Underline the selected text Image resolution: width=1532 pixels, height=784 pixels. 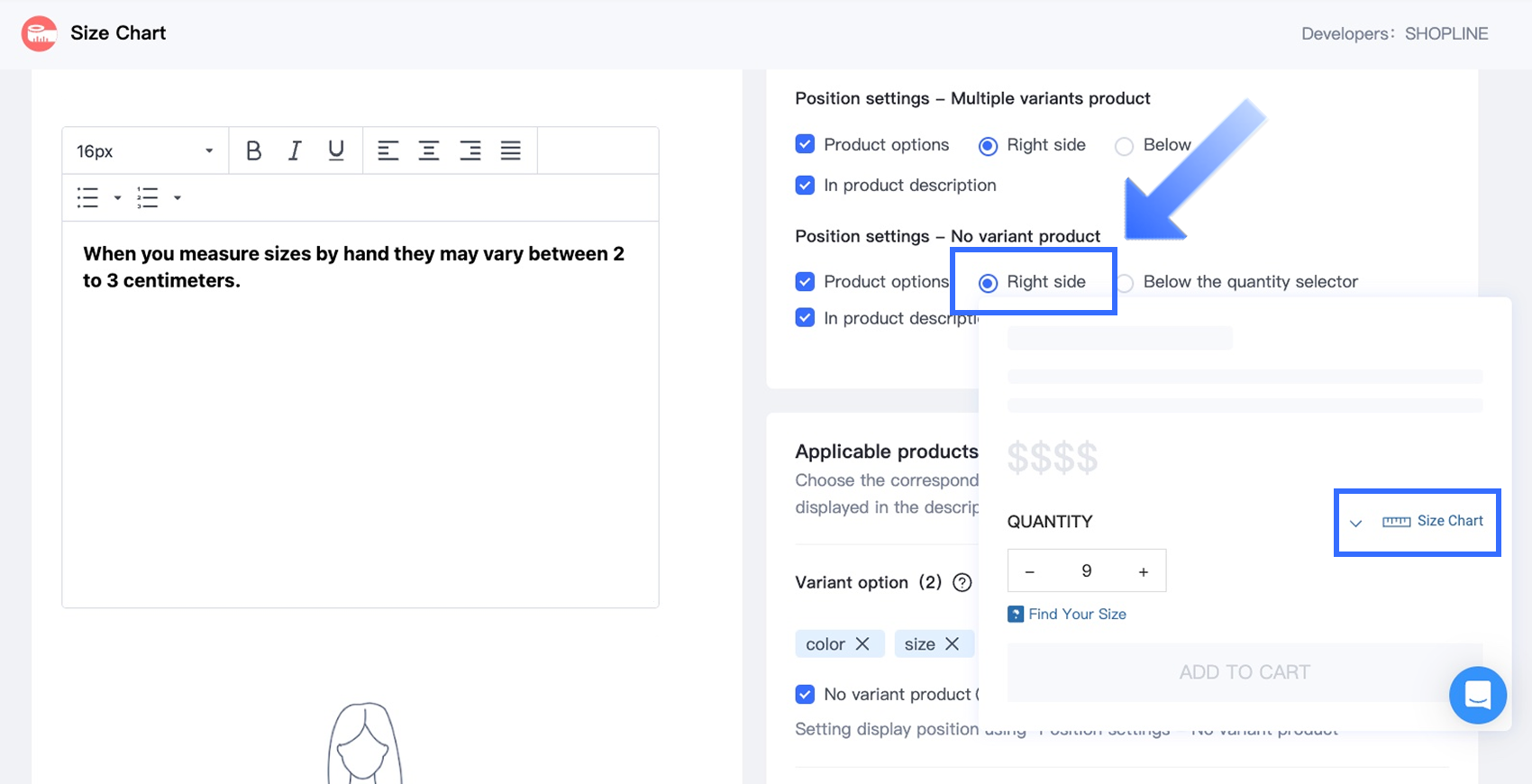pyautogui.click(x=336, y=150)
